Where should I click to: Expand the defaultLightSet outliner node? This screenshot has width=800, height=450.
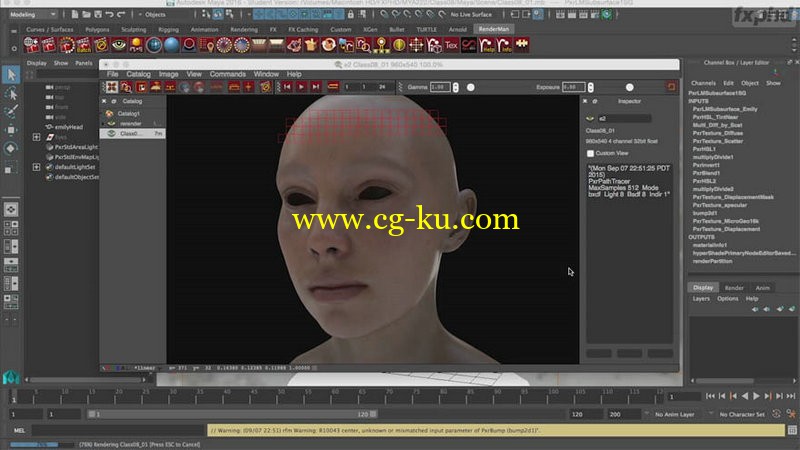[36, 167]
